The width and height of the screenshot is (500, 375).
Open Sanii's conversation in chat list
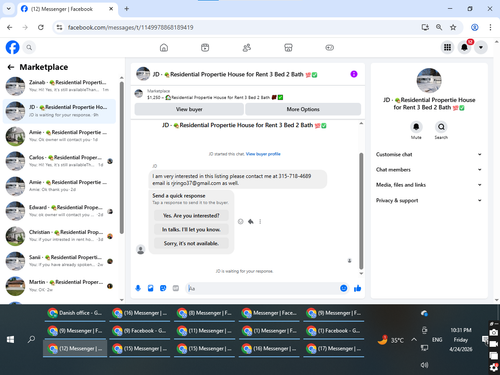coord(59,261)
